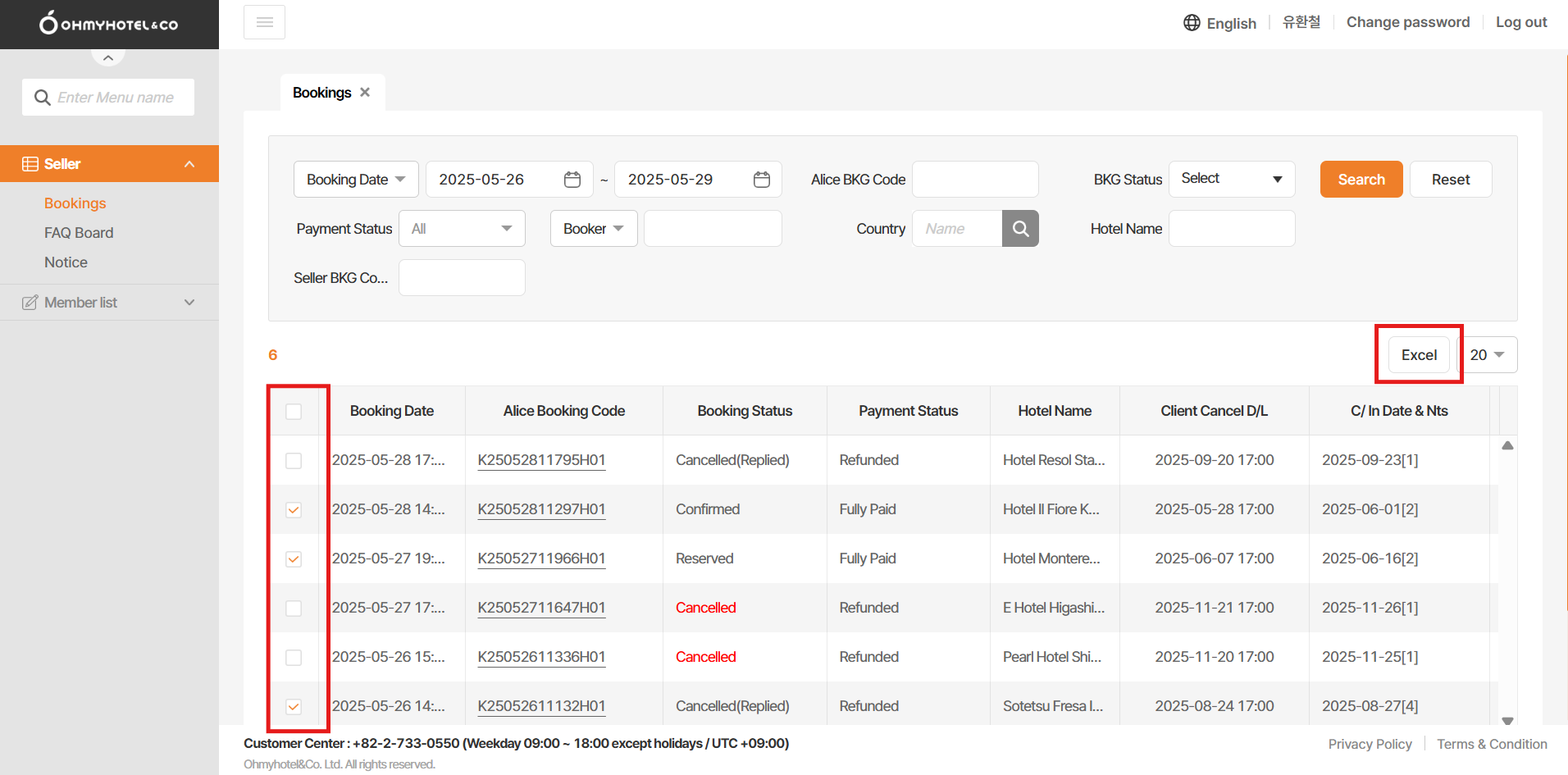
Task: Uncheck the box for booking K25052711966H01
Action: coord(294,558)
